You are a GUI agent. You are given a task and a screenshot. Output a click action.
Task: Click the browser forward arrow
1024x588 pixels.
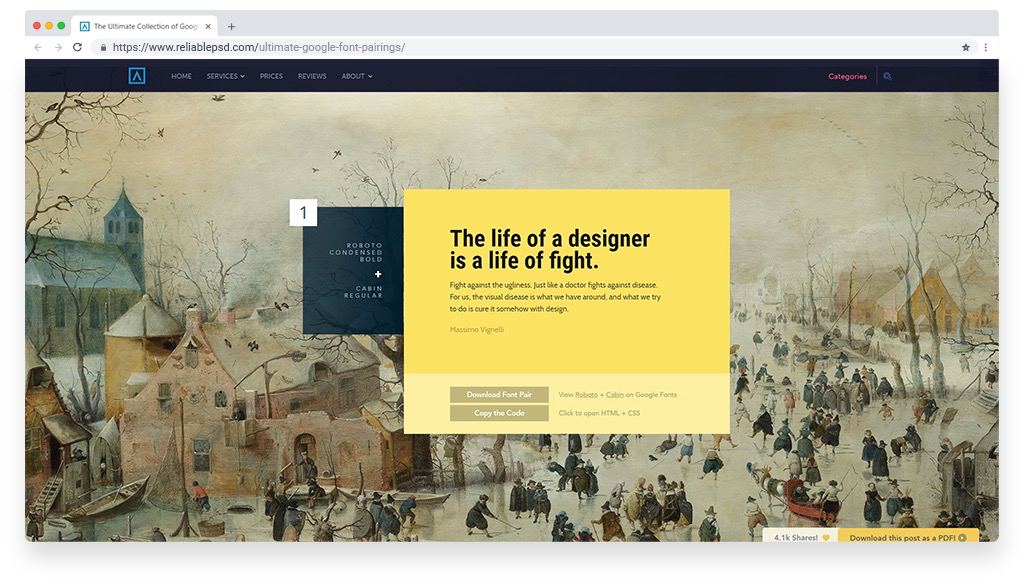coord(58,47)
